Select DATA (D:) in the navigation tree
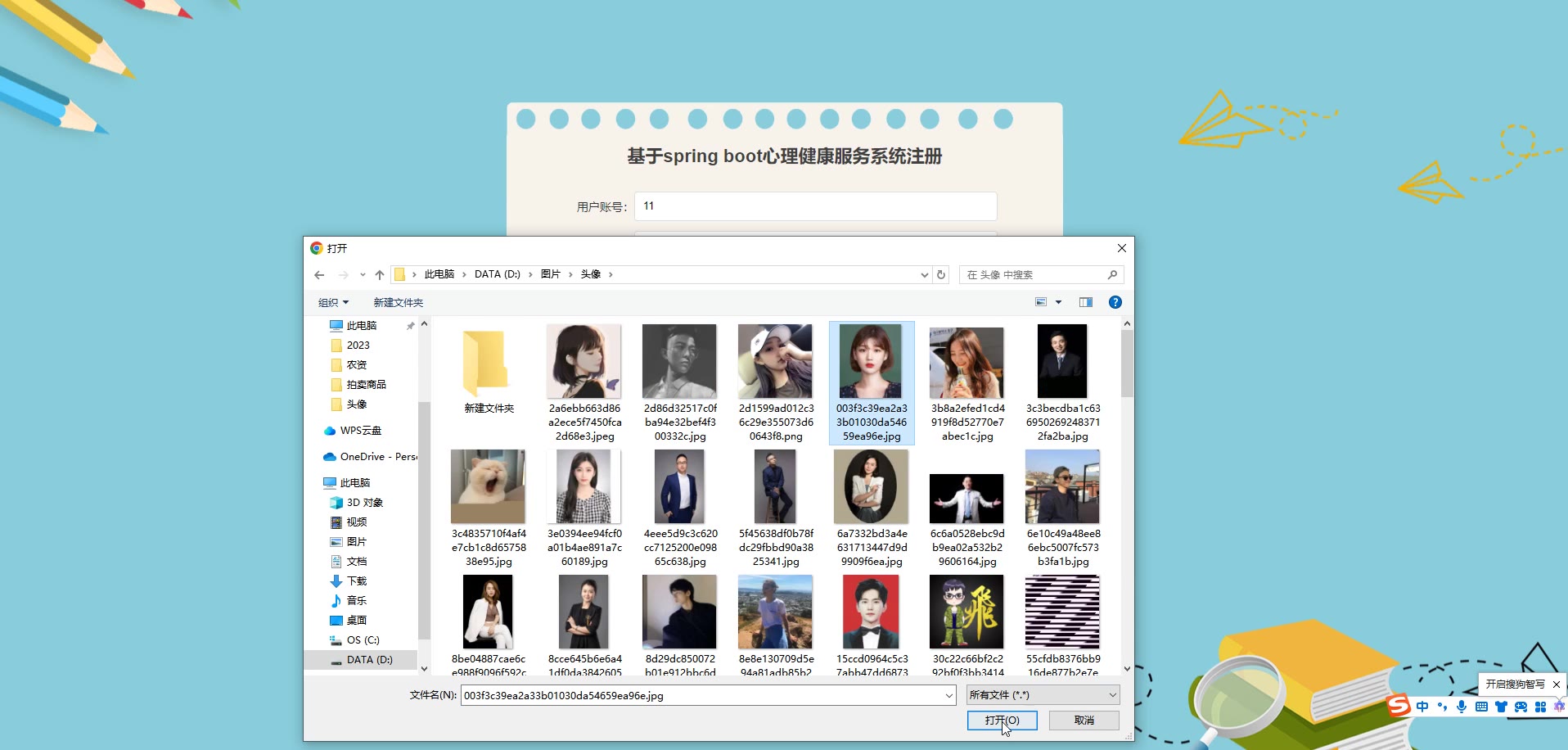The image size is (1568, 750). [x=369, y=660]
